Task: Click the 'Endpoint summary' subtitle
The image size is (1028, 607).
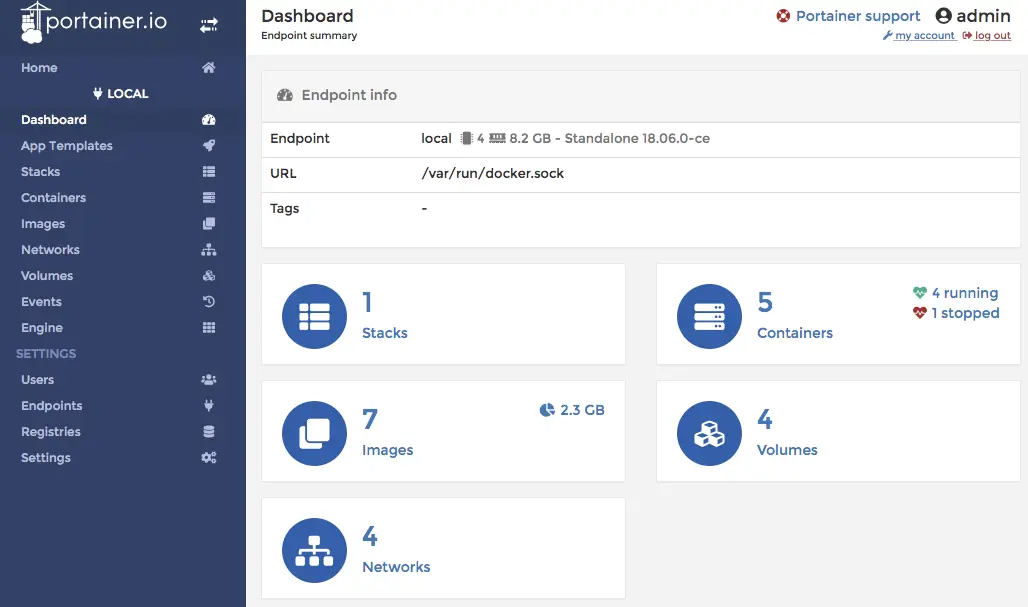Action: [309, 35]
